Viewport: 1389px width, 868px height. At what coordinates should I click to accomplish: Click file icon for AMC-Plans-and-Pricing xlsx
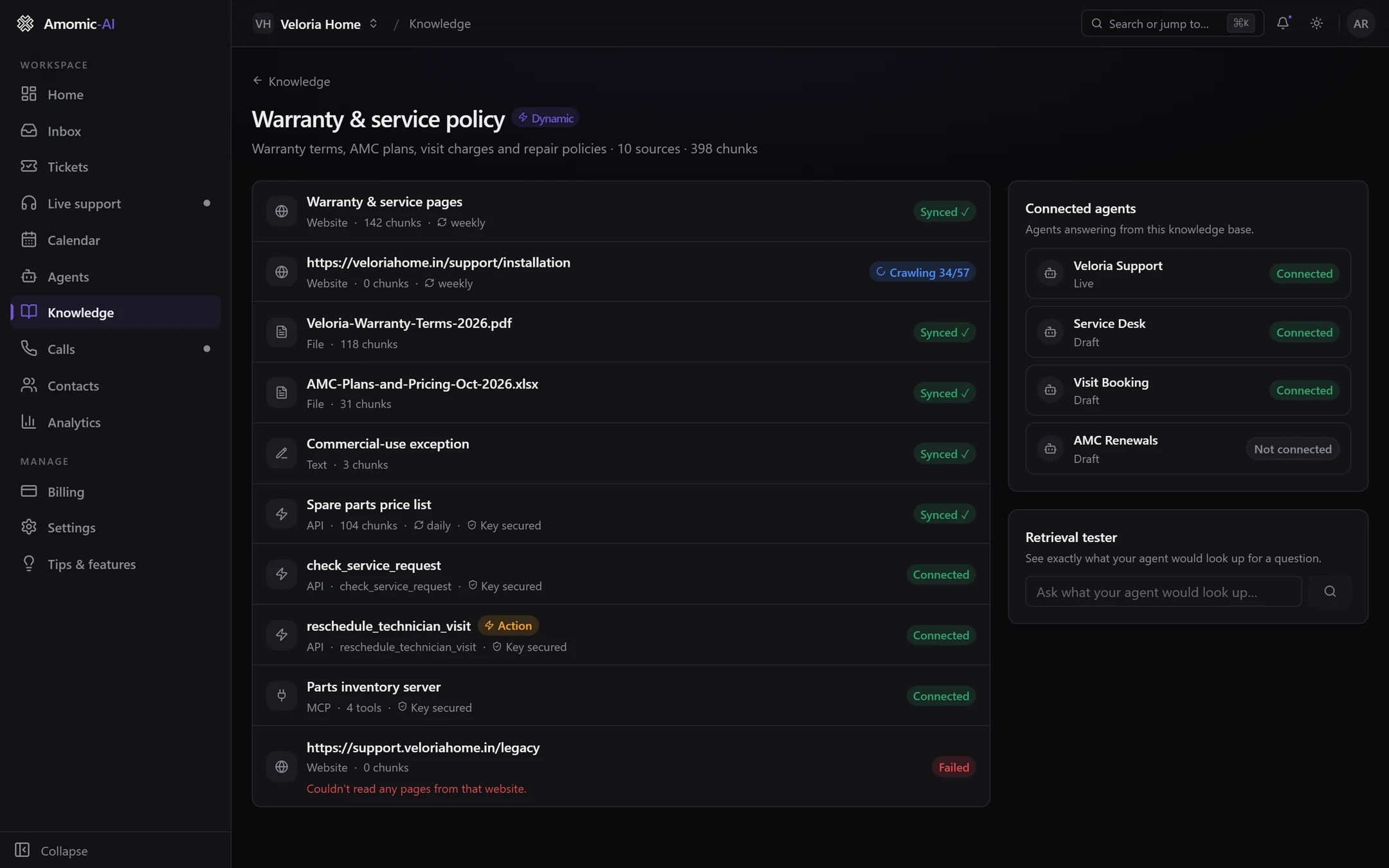click(282, 392)
